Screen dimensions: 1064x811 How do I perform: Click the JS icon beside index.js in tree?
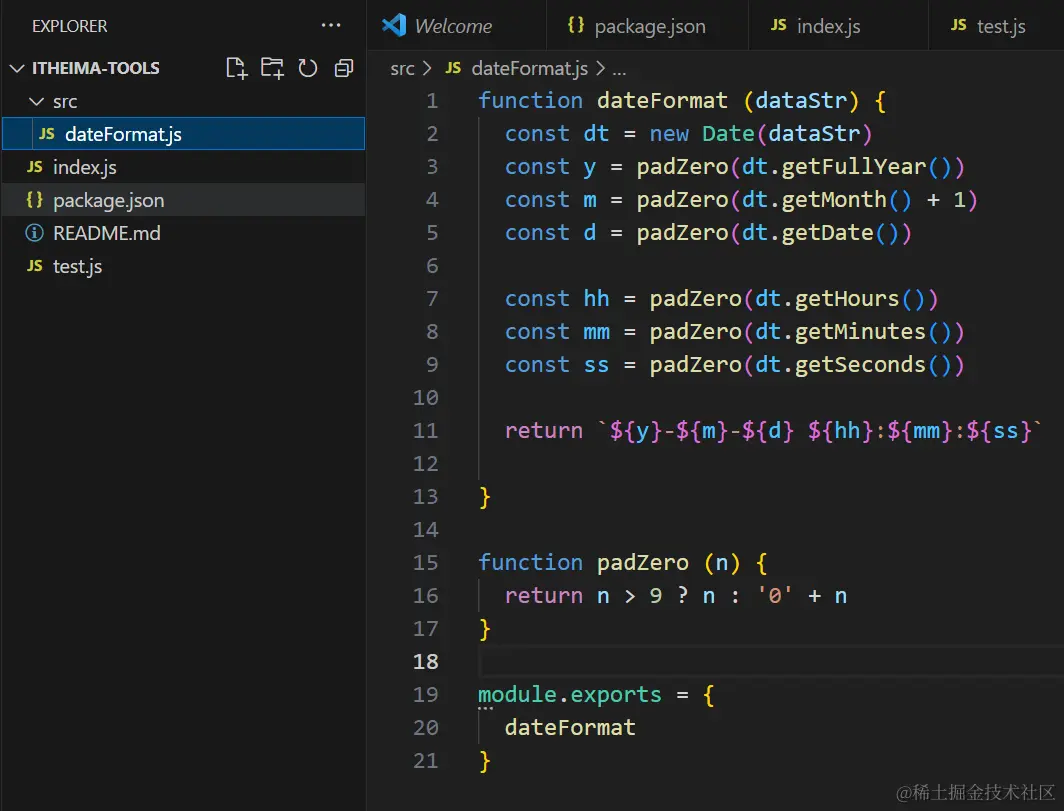pyautogui.click(x=35, y=167)
